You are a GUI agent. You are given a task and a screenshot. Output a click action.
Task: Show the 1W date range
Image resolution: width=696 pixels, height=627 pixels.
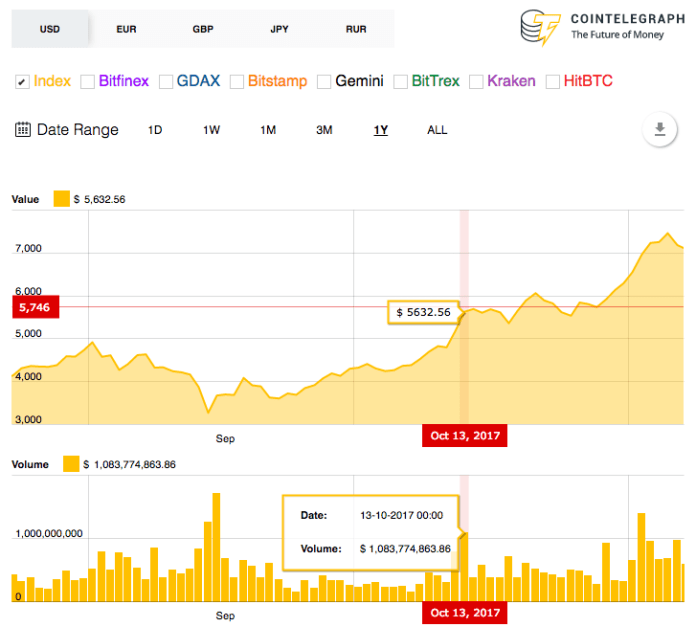tap(211, 130)
